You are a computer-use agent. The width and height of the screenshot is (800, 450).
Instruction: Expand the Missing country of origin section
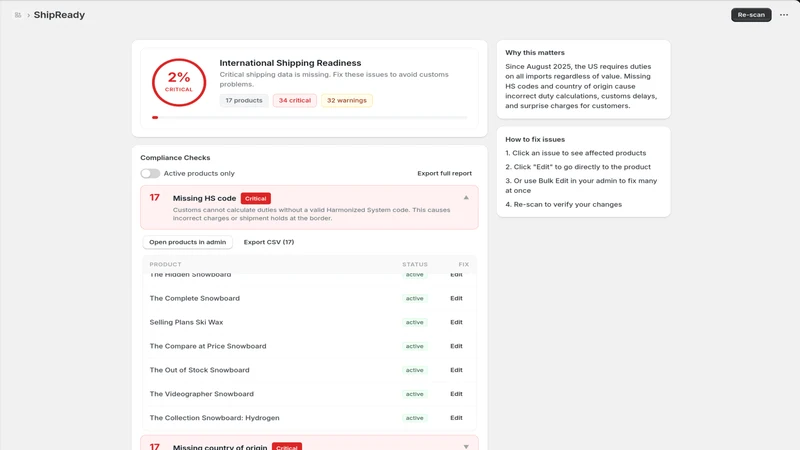466,446
